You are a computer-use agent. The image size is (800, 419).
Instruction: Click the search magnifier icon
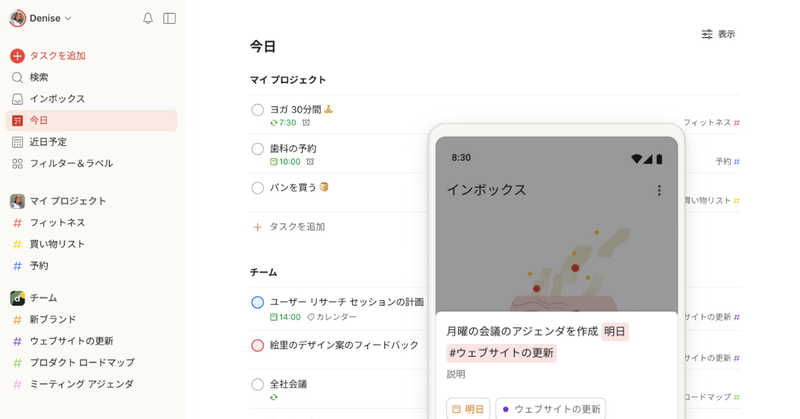tap(17, 78)
